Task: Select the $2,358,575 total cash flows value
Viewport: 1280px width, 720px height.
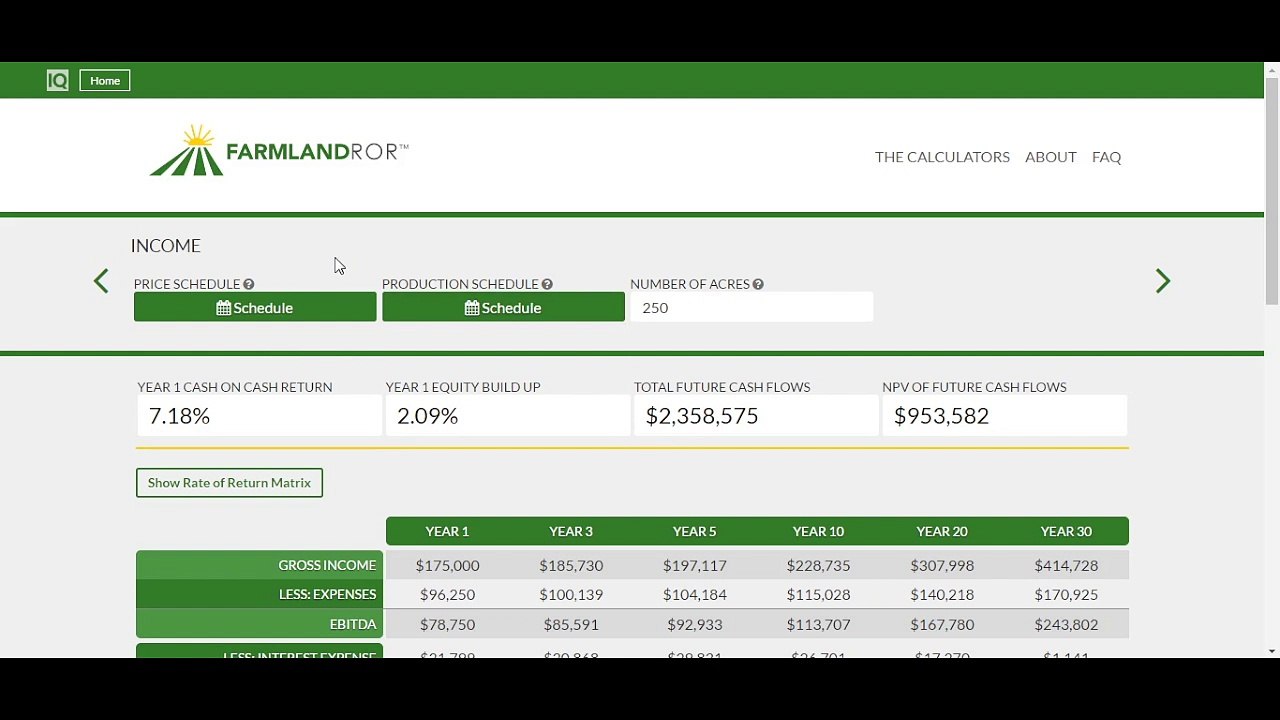Action: [702, 416]
